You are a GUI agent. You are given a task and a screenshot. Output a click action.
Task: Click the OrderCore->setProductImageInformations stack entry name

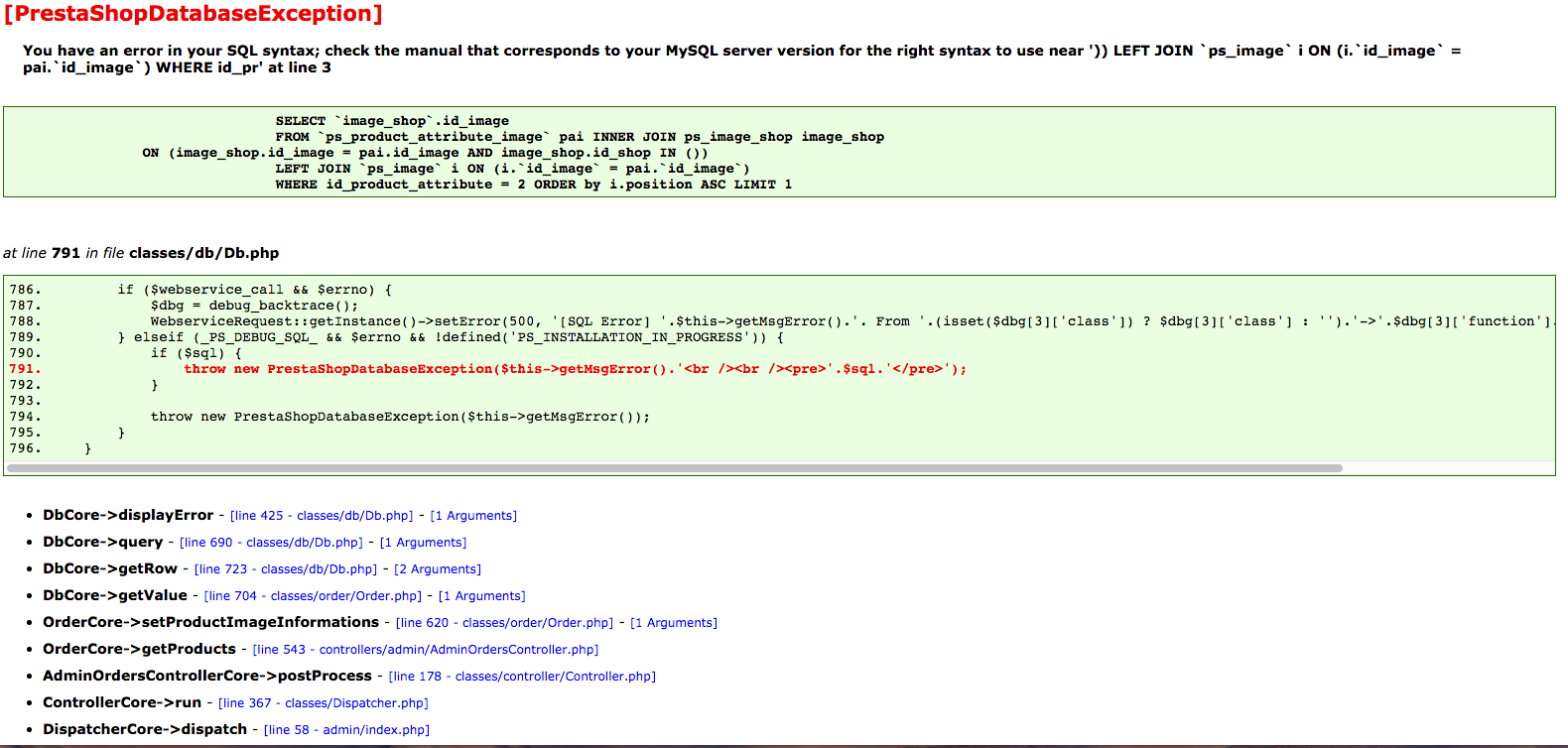211,622
